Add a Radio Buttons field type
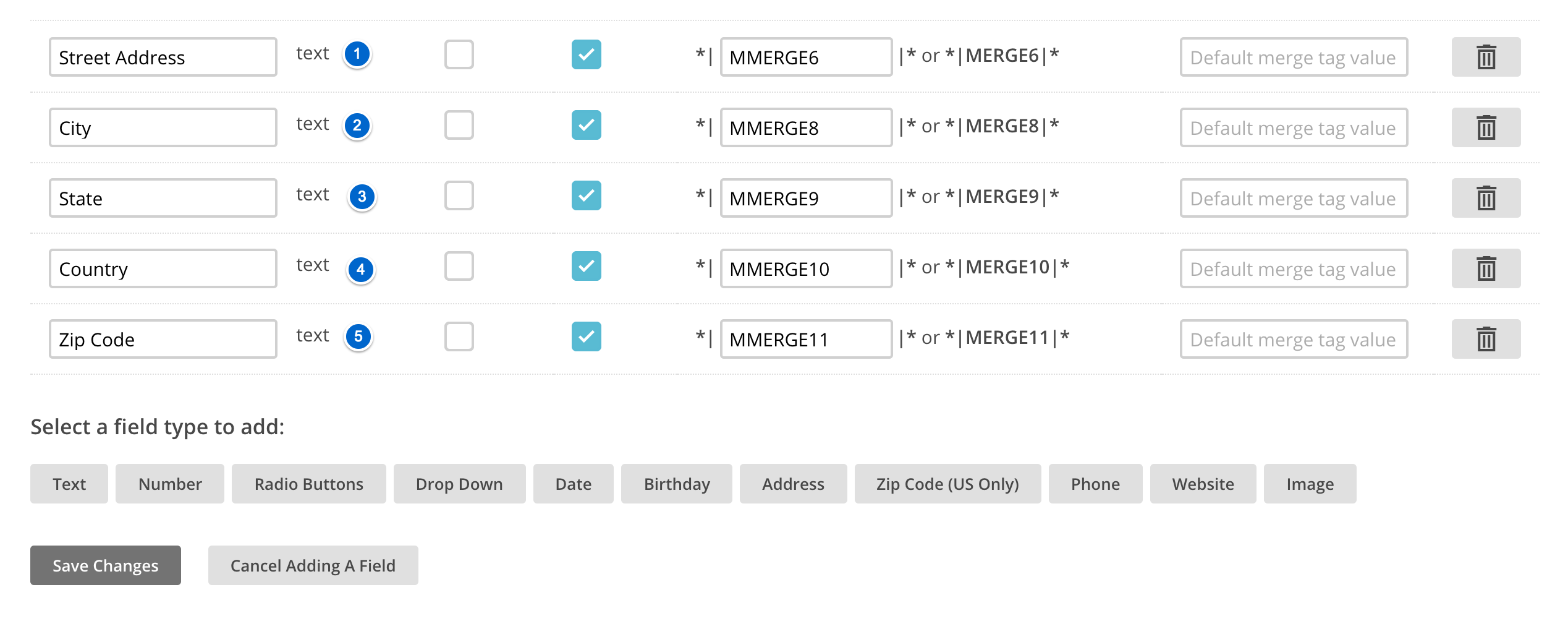 click(x=309, y=484)
